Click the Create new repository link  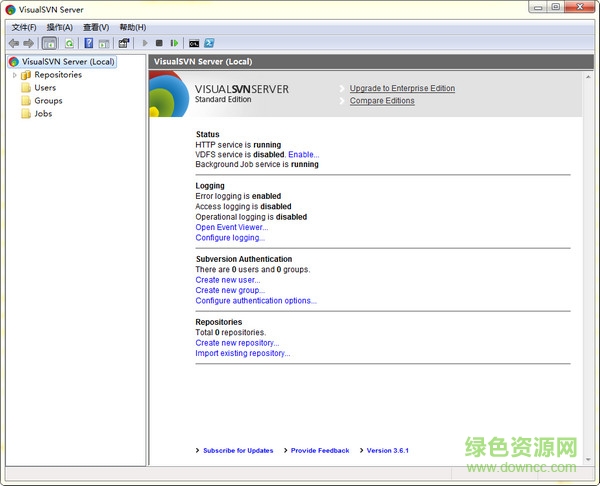coord(237,343)
